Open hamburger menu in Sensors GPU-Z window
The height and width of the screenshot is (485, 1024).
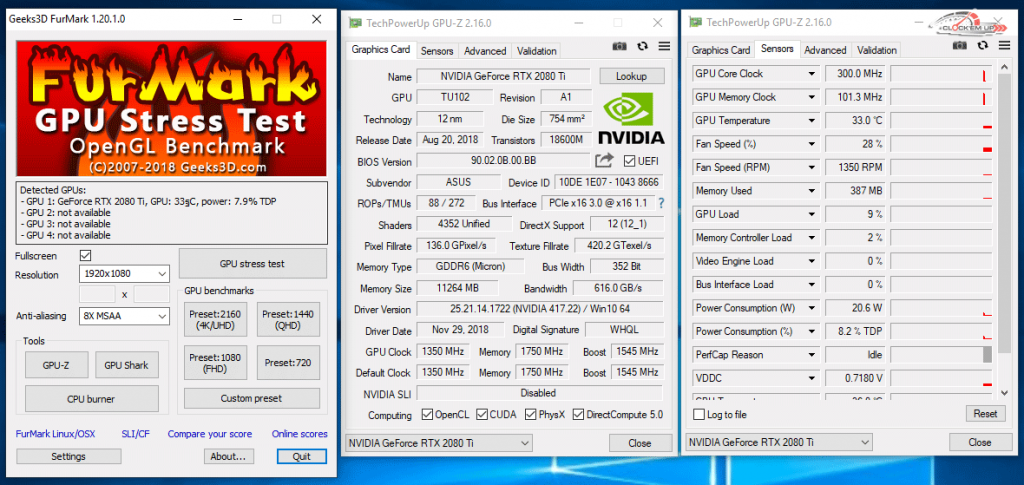[1004, 45]
